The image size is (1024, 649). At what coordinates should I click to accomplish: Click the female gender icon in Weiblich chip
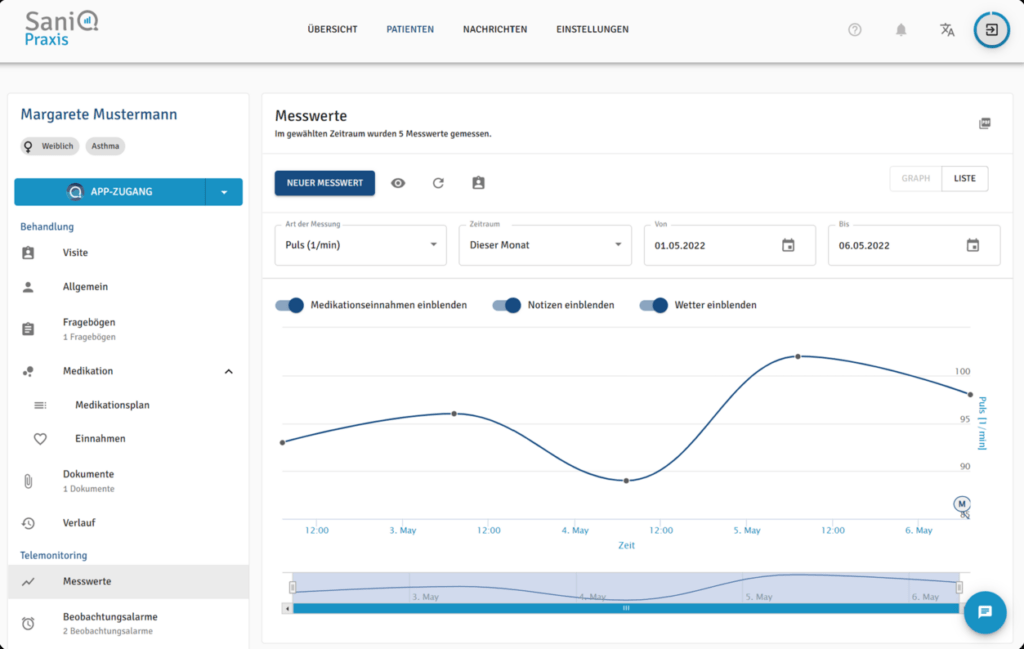tap(28, 146)
